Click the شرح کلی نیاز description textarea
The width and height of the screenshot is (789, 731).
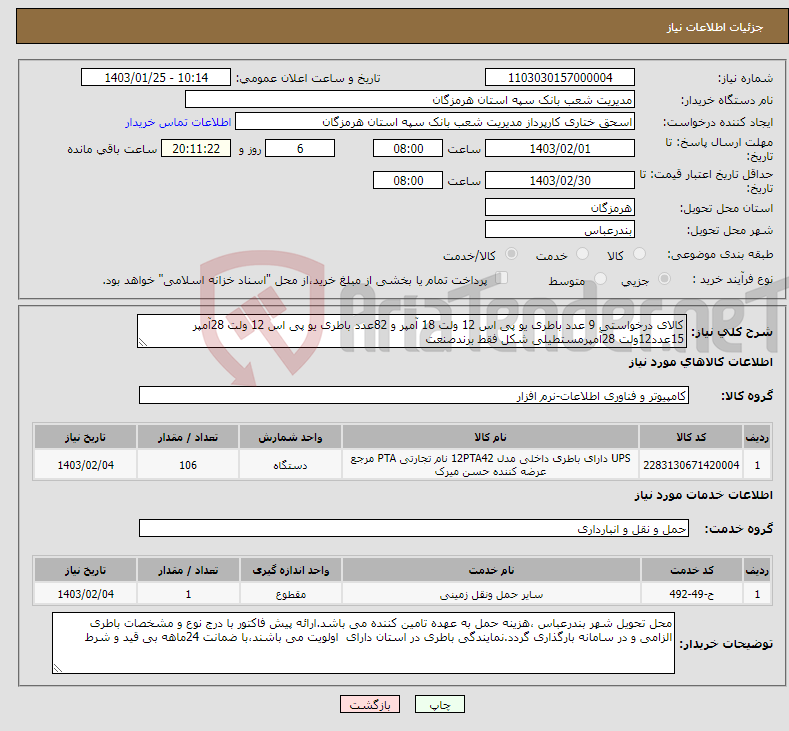pos(412,332)
